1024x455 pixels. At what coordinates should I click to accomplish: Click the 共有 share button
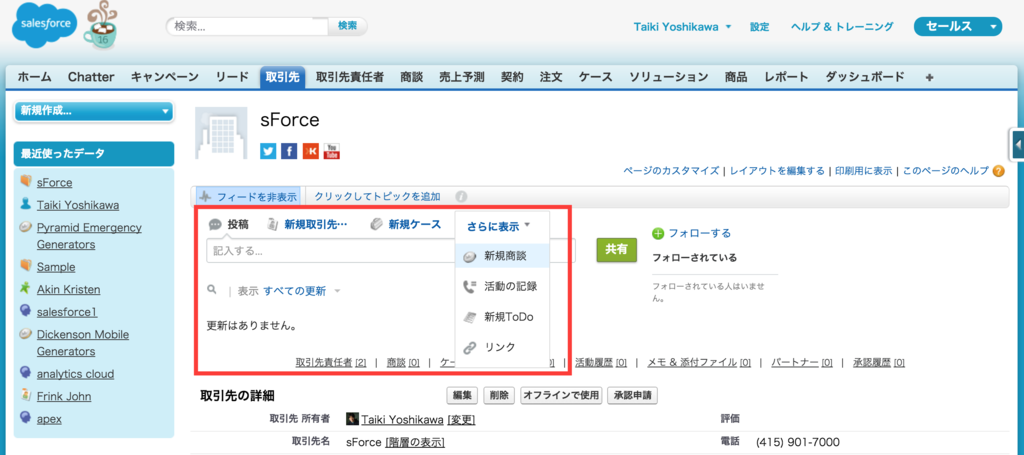[616, 249]
